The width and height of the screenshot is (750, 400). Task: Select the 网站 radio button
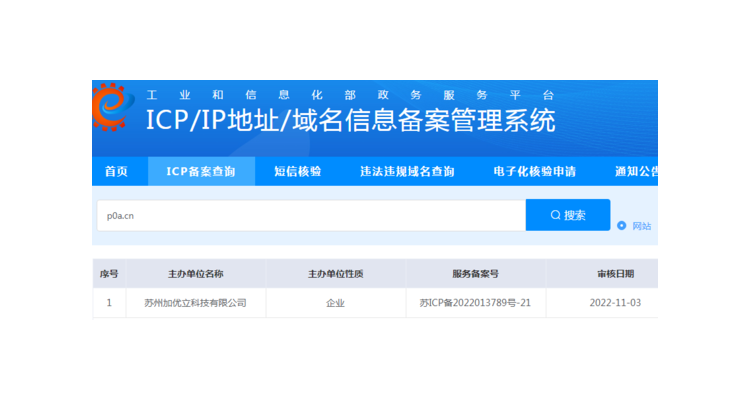tap(621, 226)
